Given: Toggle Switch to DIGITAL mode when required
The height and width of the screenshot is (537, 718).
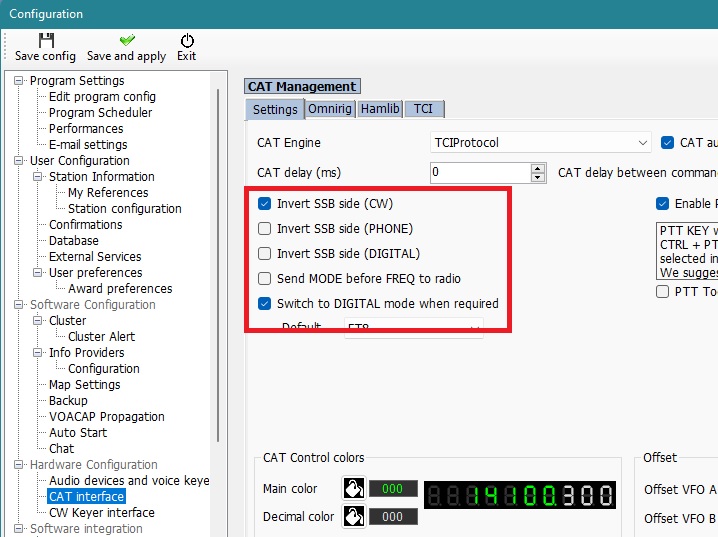Looking at the screenshot, I should 264,303.
